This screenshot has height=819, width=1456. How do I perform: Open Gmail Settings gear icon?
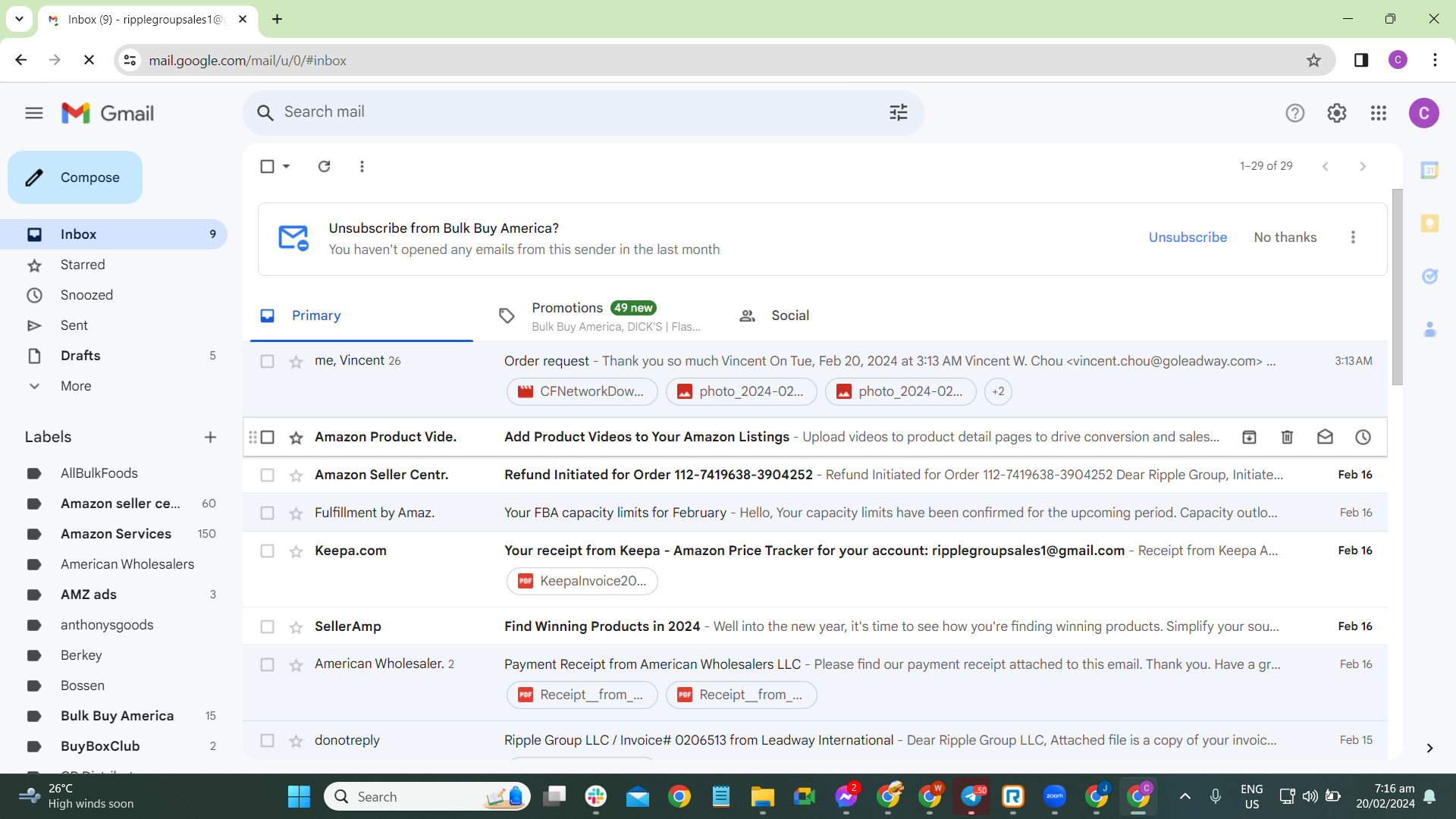[x=1337, y=113]
